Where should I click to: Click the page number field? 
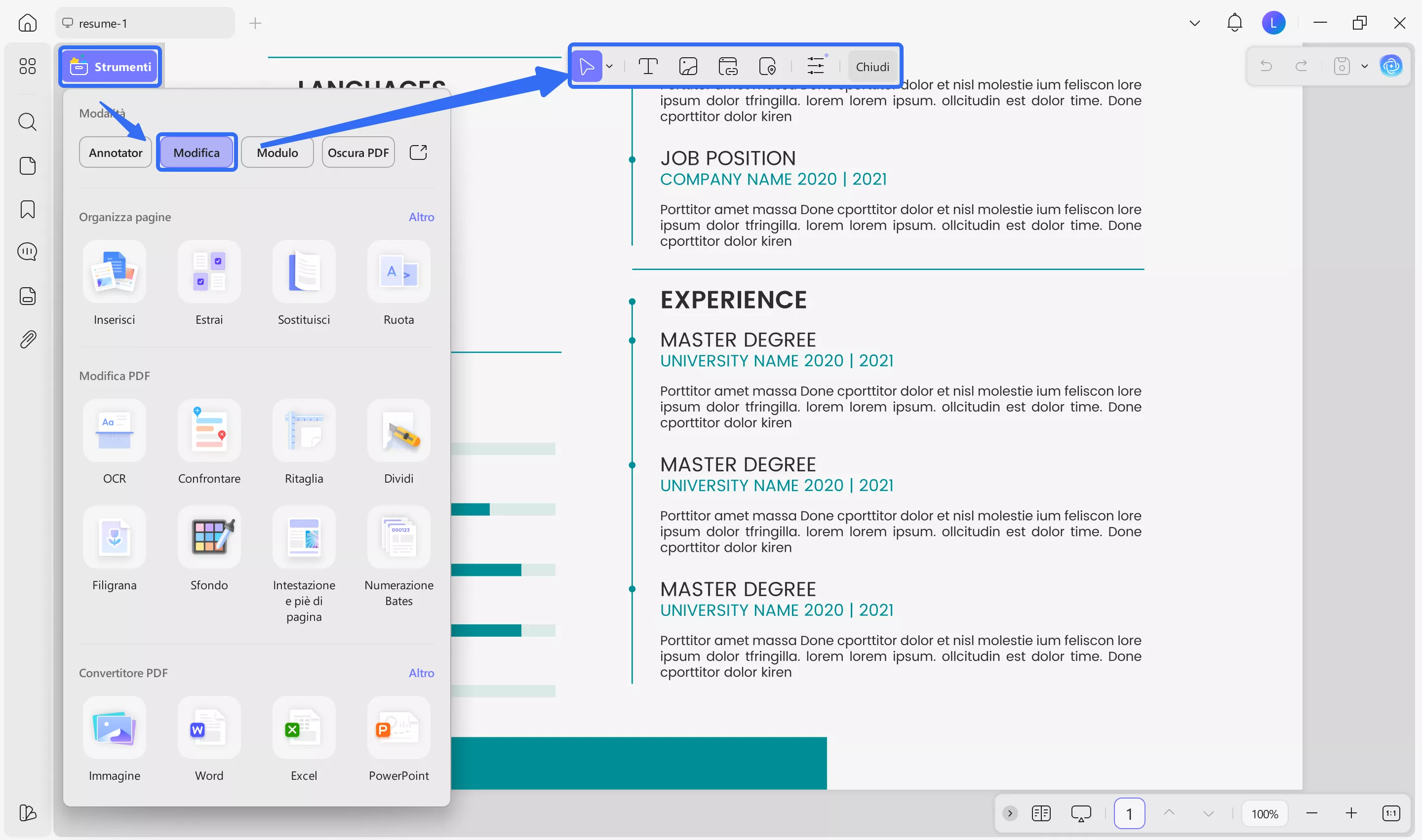click(x=1129, y=813)
